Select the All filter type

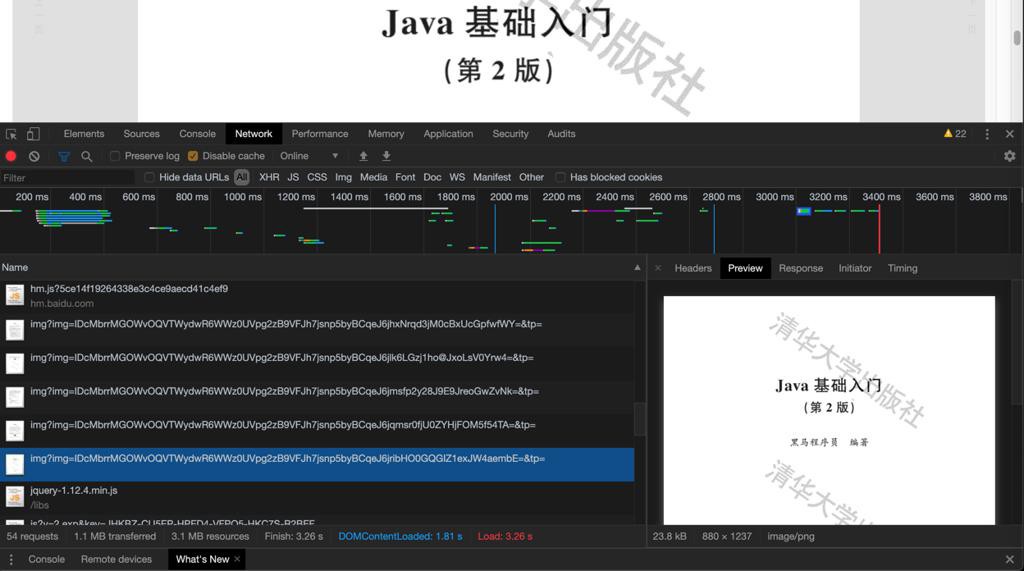point(242,177)
